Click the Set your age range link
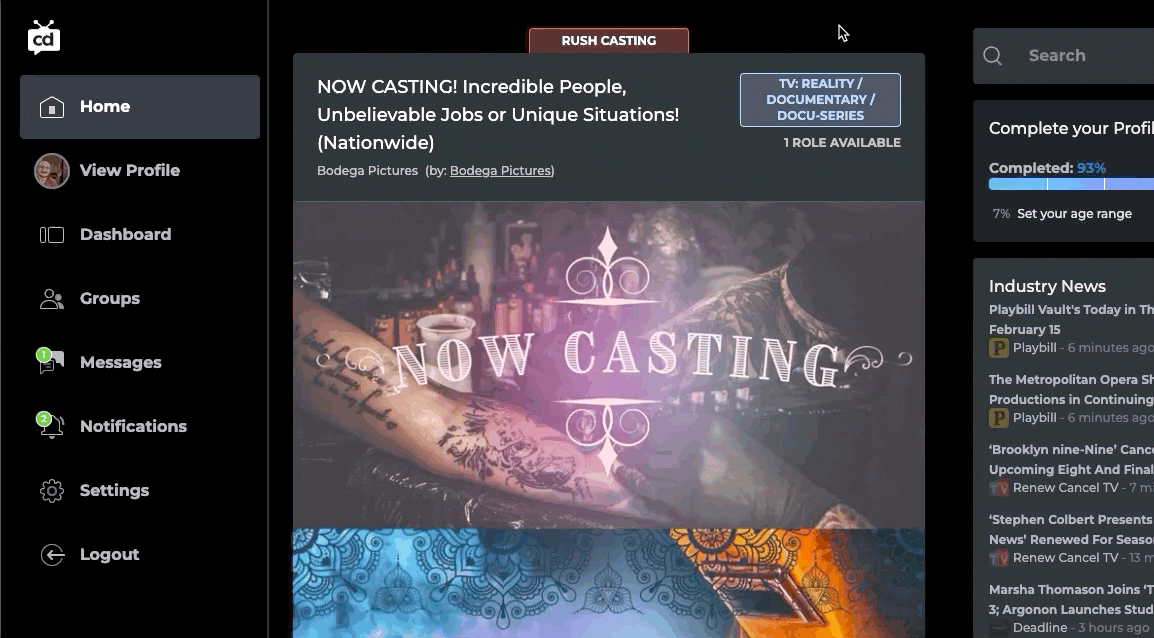This screenshot has height=638, width=1154. 1074,214
